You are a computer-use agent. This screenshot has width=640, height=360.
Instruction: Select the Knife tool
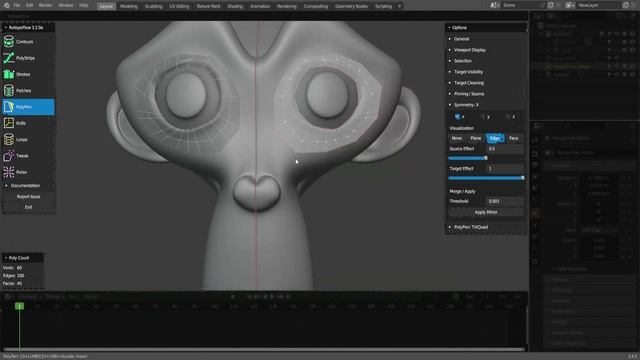point(28,123)
